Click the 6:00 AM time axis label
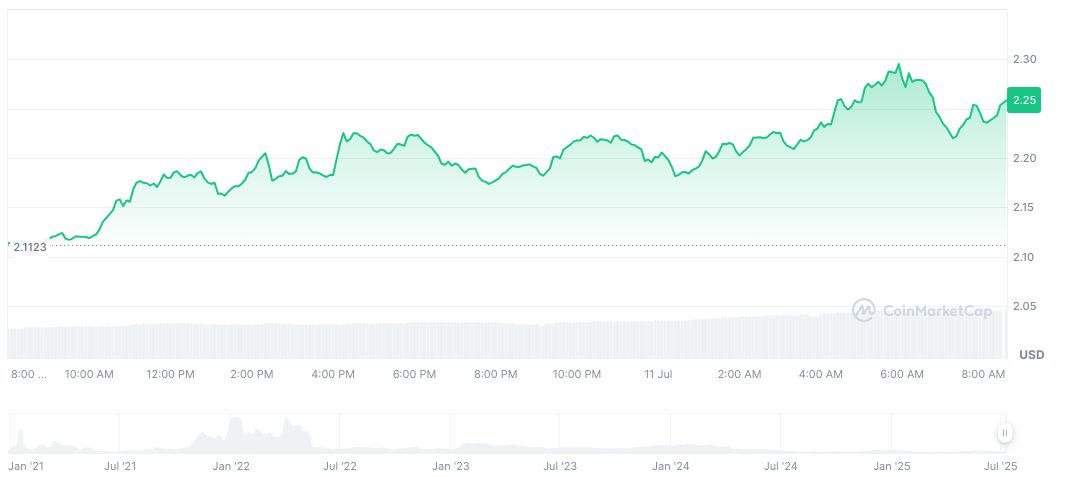 click(x=902, y=374)
